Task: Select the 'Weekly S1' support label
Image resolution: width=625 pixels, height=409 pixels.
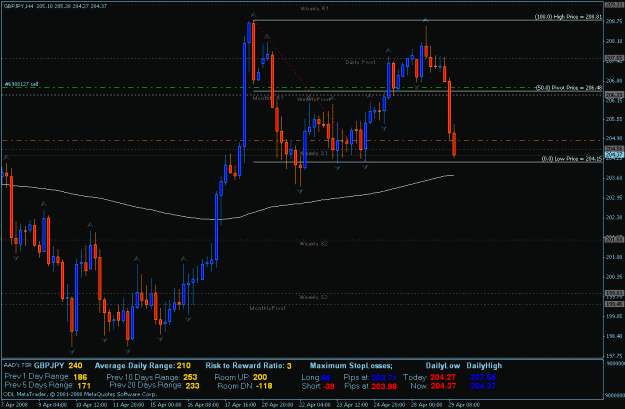Action: pos(313,153)
